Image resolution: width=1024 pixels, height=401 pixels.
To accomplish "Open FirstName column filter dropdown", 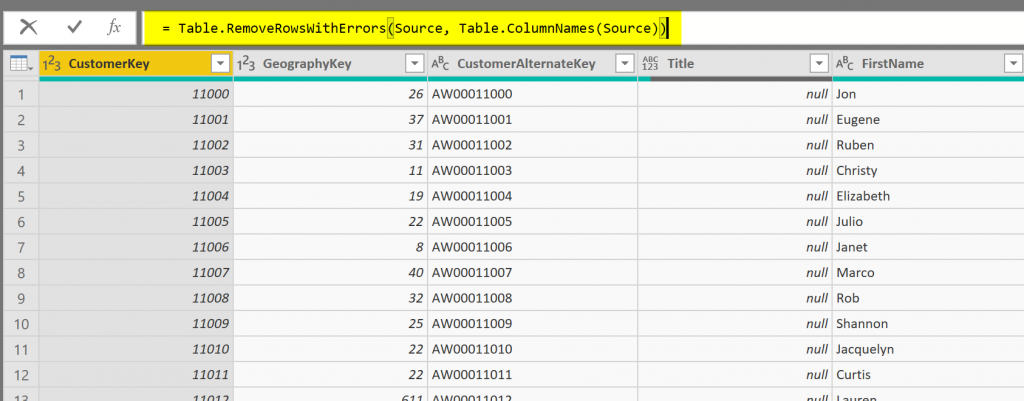I will 1010,64.
